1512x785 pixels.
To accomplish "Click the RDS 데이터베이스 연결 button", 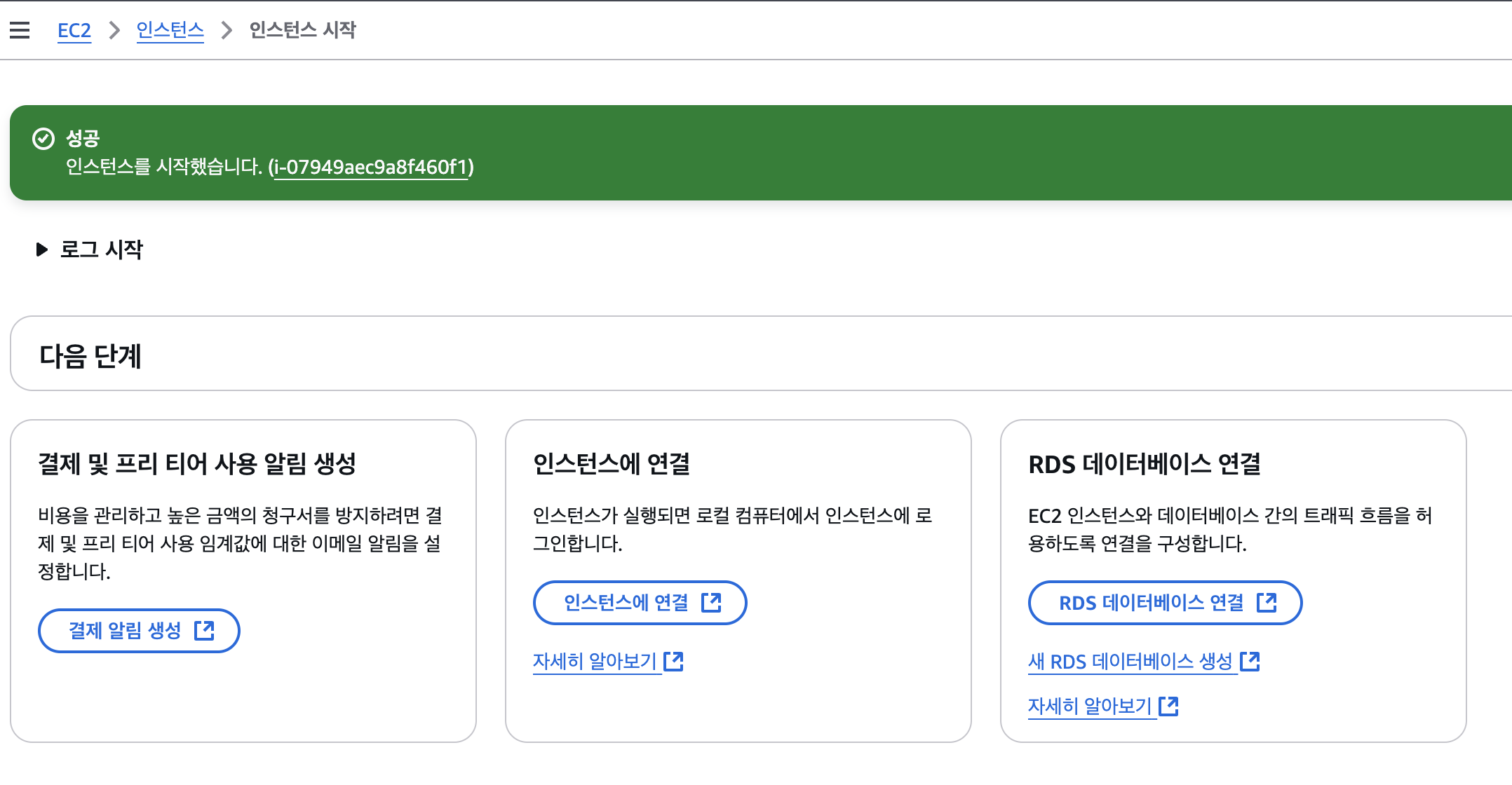I will tap(1151, 603).
